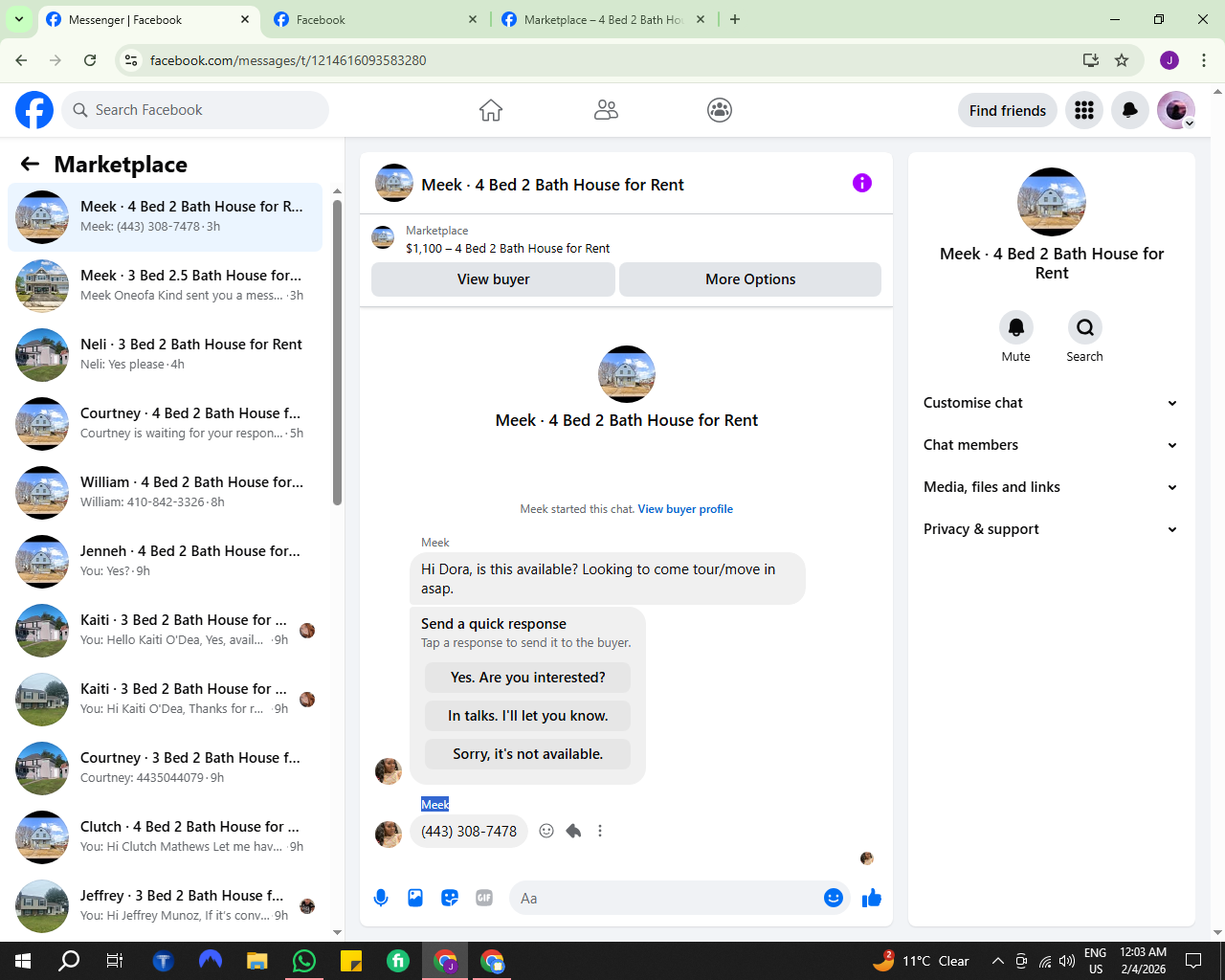Open Meek · 3 Bed 2.5 Bath House conversation
Viewport: 1225px width, 980px height.
pyautogui.click(x=165, y=286)
